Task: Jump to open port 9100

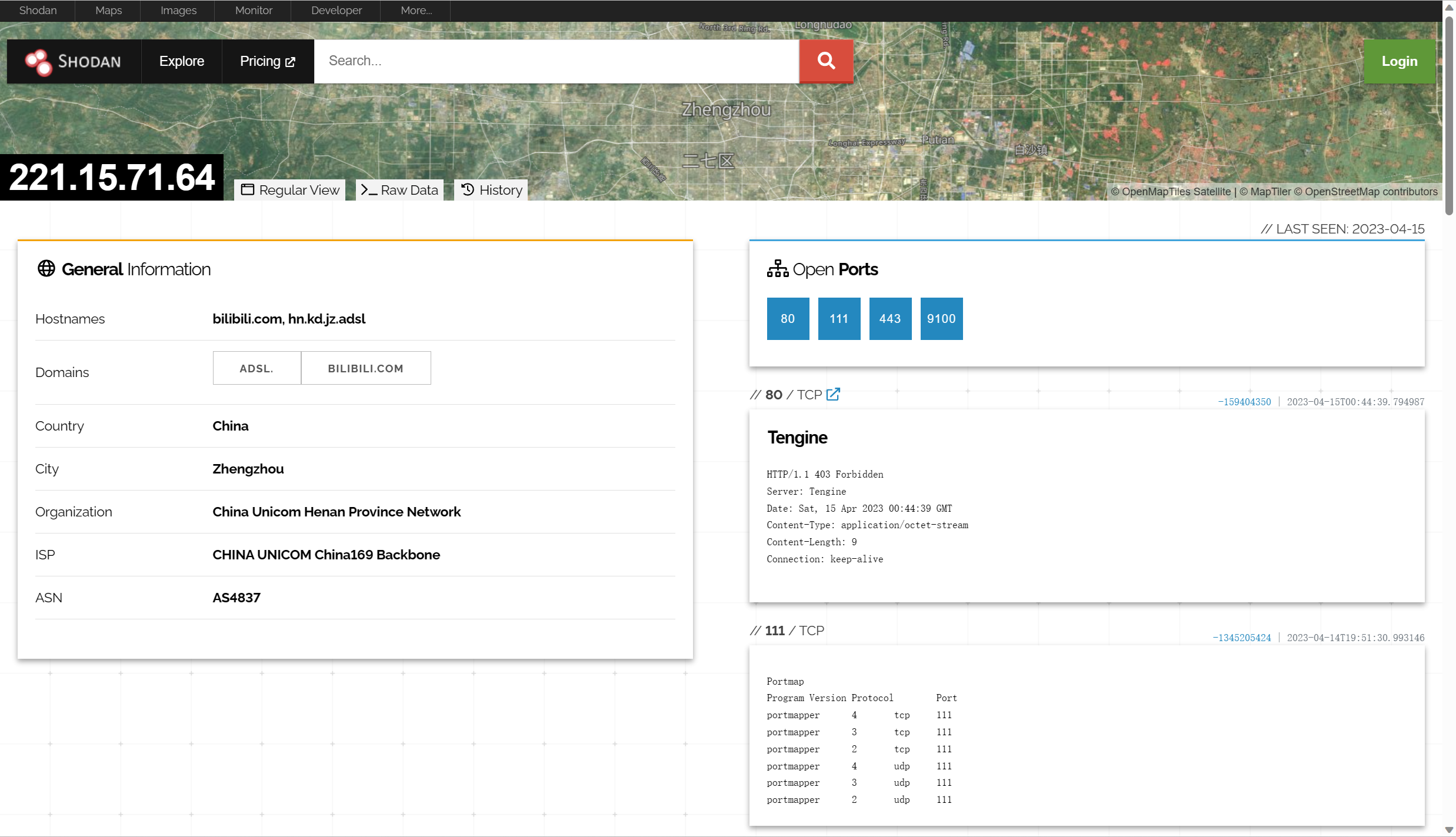Action: 941,319
